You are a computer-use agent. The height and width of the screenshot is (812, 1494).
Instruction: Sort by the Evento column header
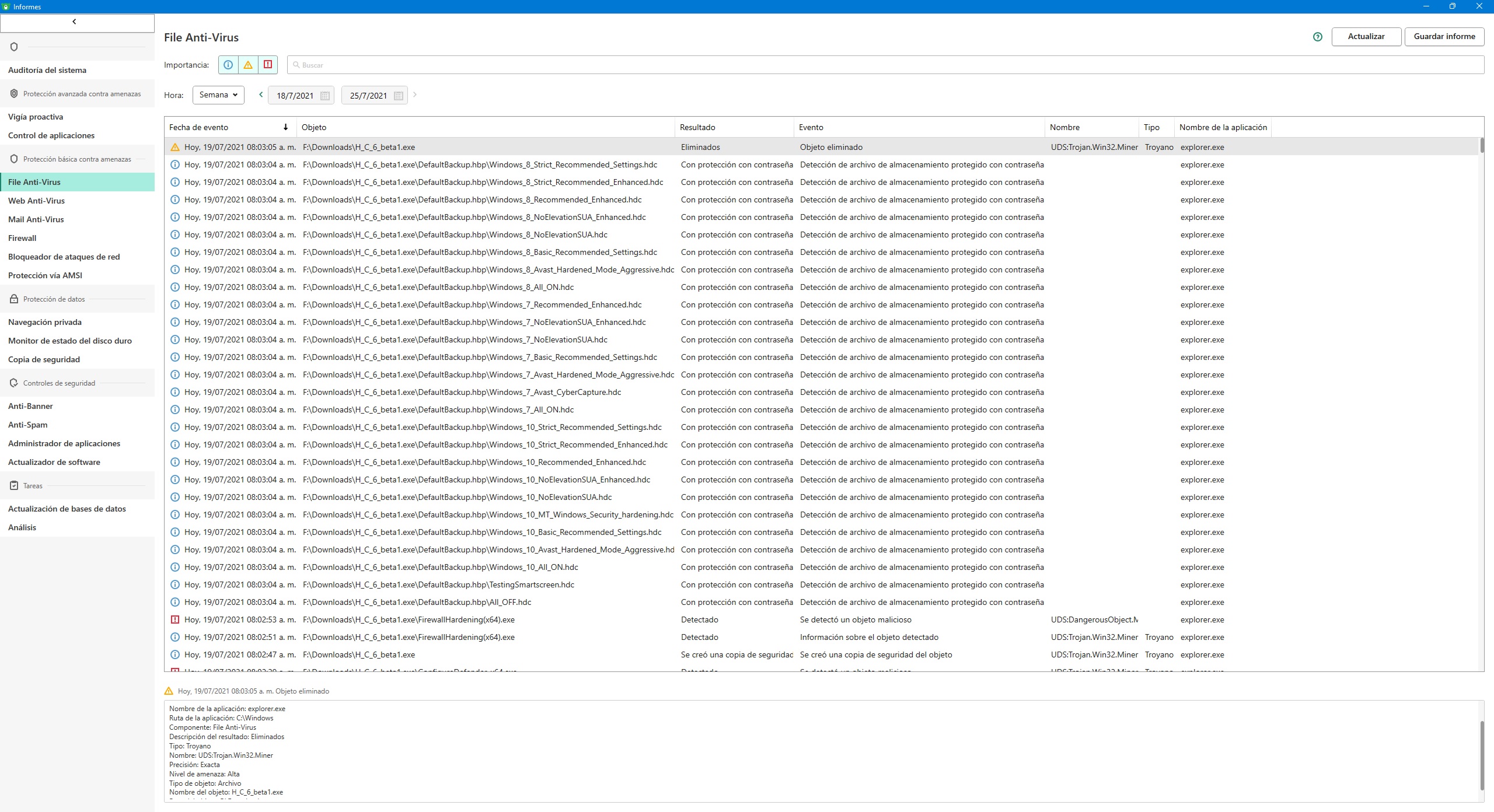pos(811,127)
